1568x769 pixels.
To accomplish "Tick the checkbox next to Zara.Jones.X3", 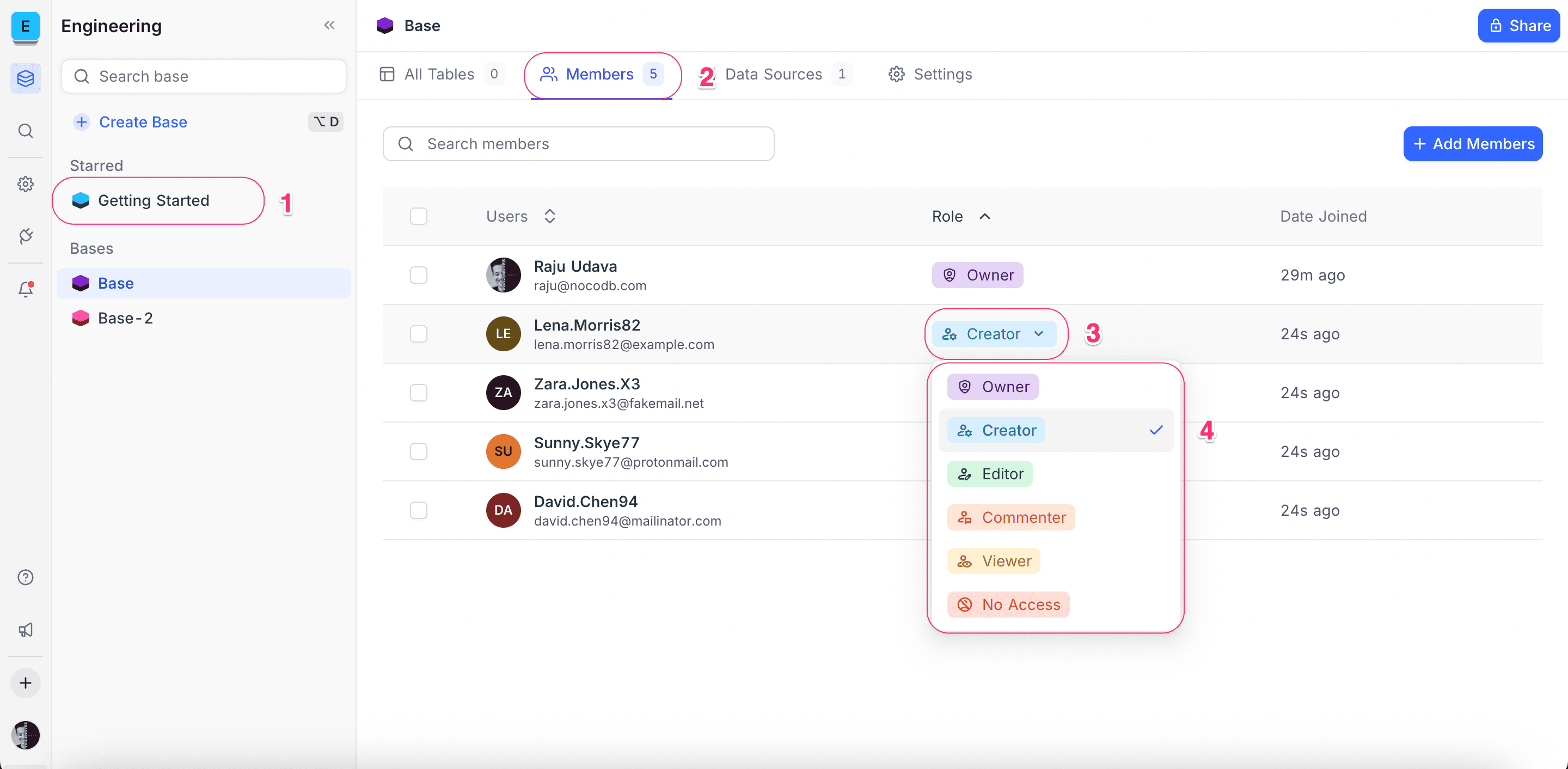I will 418,393.
